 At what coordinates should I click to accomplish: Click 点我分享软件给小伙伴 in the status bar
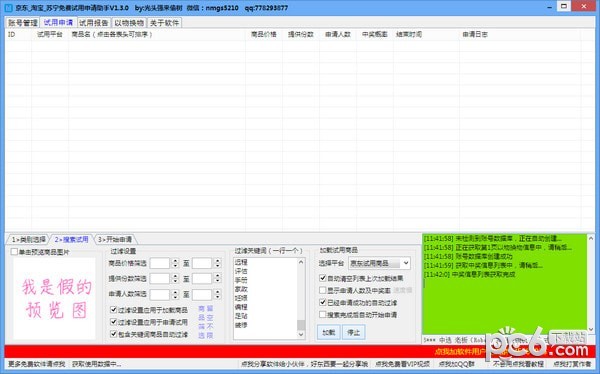click(x=304, y=364)
